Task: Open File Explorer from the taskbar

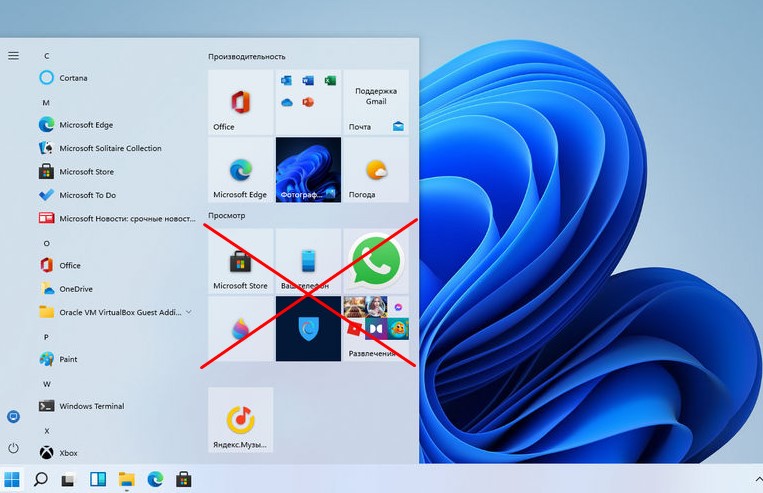Action: pos(126,479)
